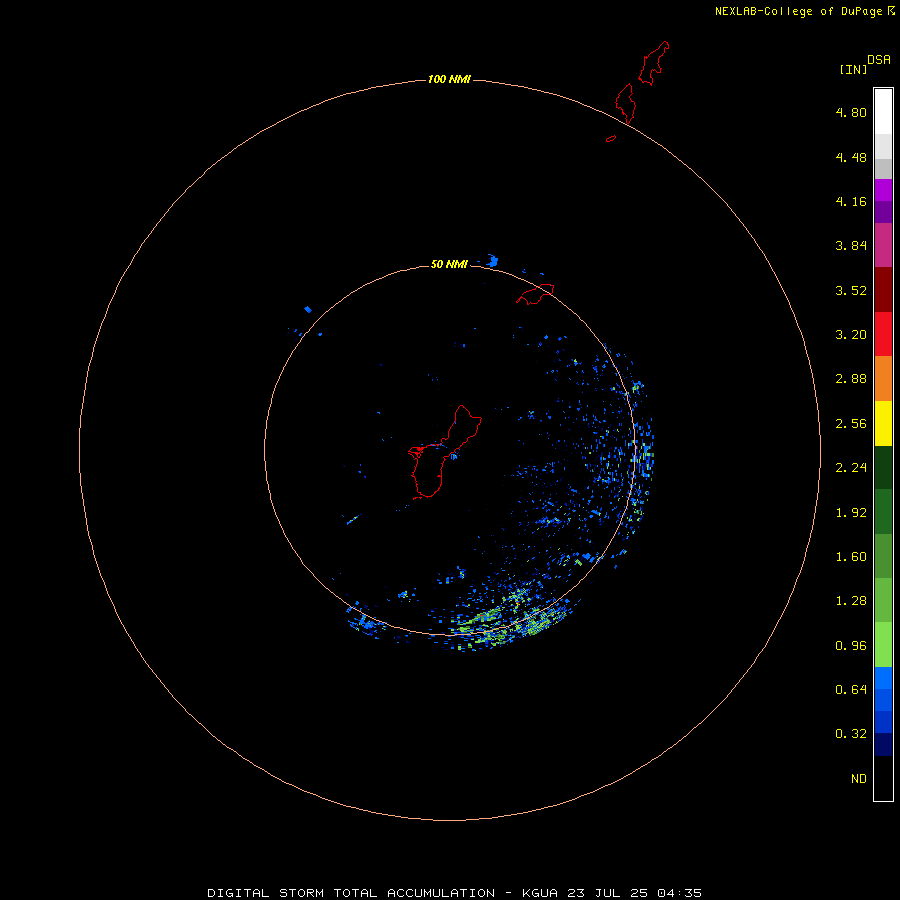900x900 pixels.
Task: Click the 2.24 legend value
Action: click(x=851, y=468)
